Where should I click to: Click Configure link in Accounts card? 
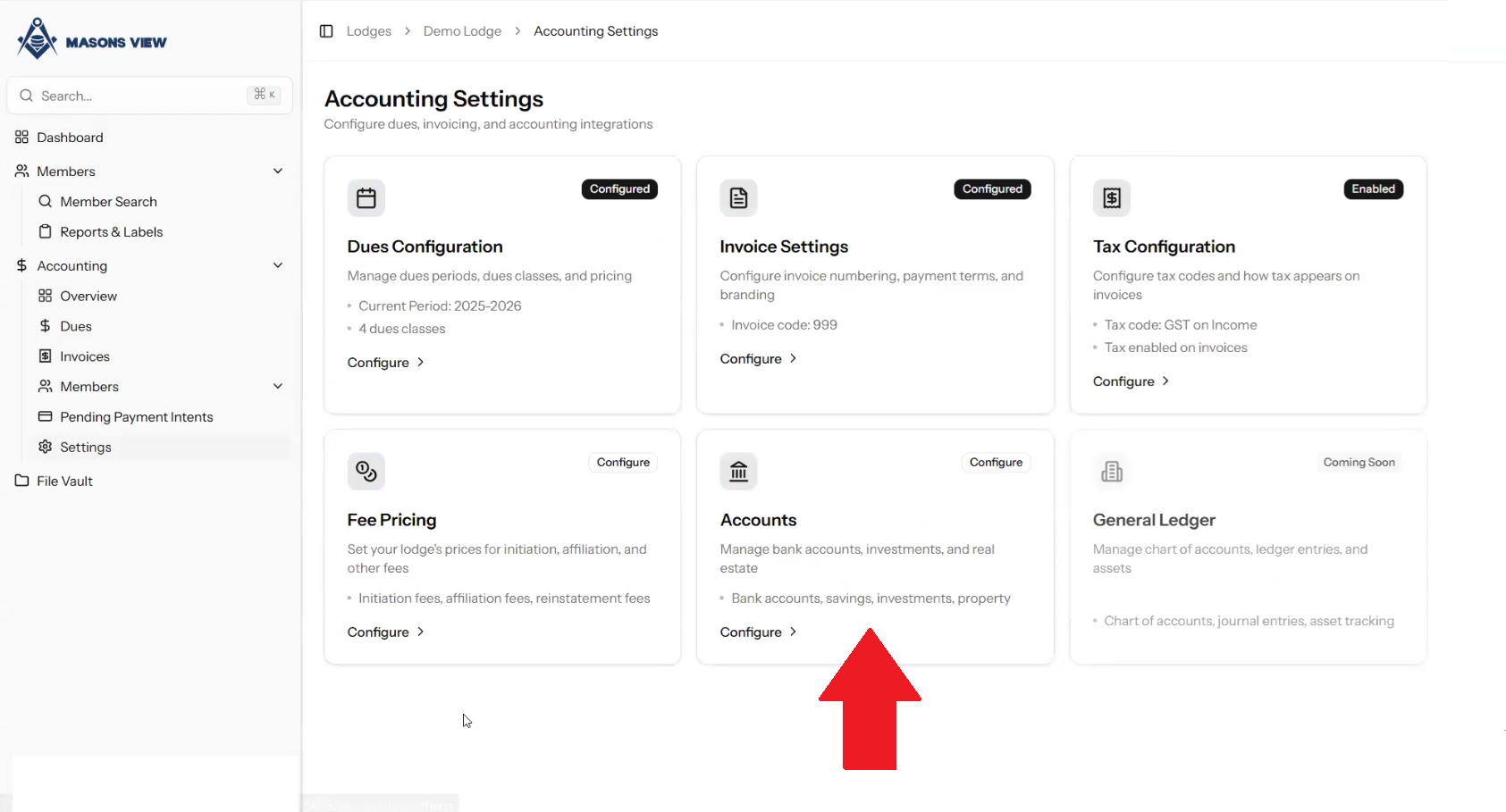(758, 632)
